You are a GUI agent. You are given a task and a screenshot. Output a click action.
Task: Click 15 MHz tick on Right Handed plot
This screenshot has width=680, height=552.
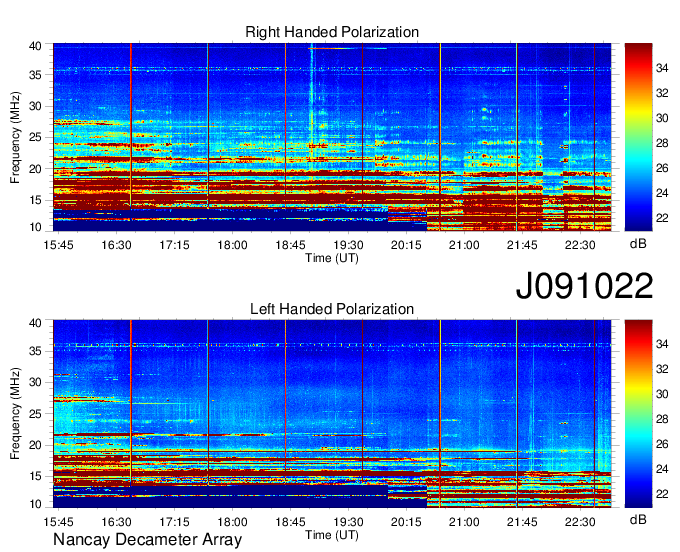click(x=35, y=200)
